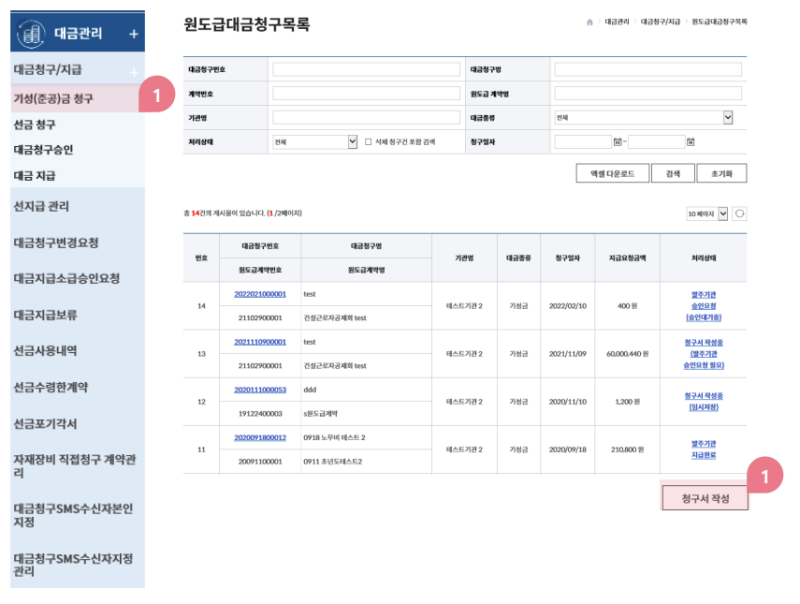Click the 검색 search button

(672, 173)
